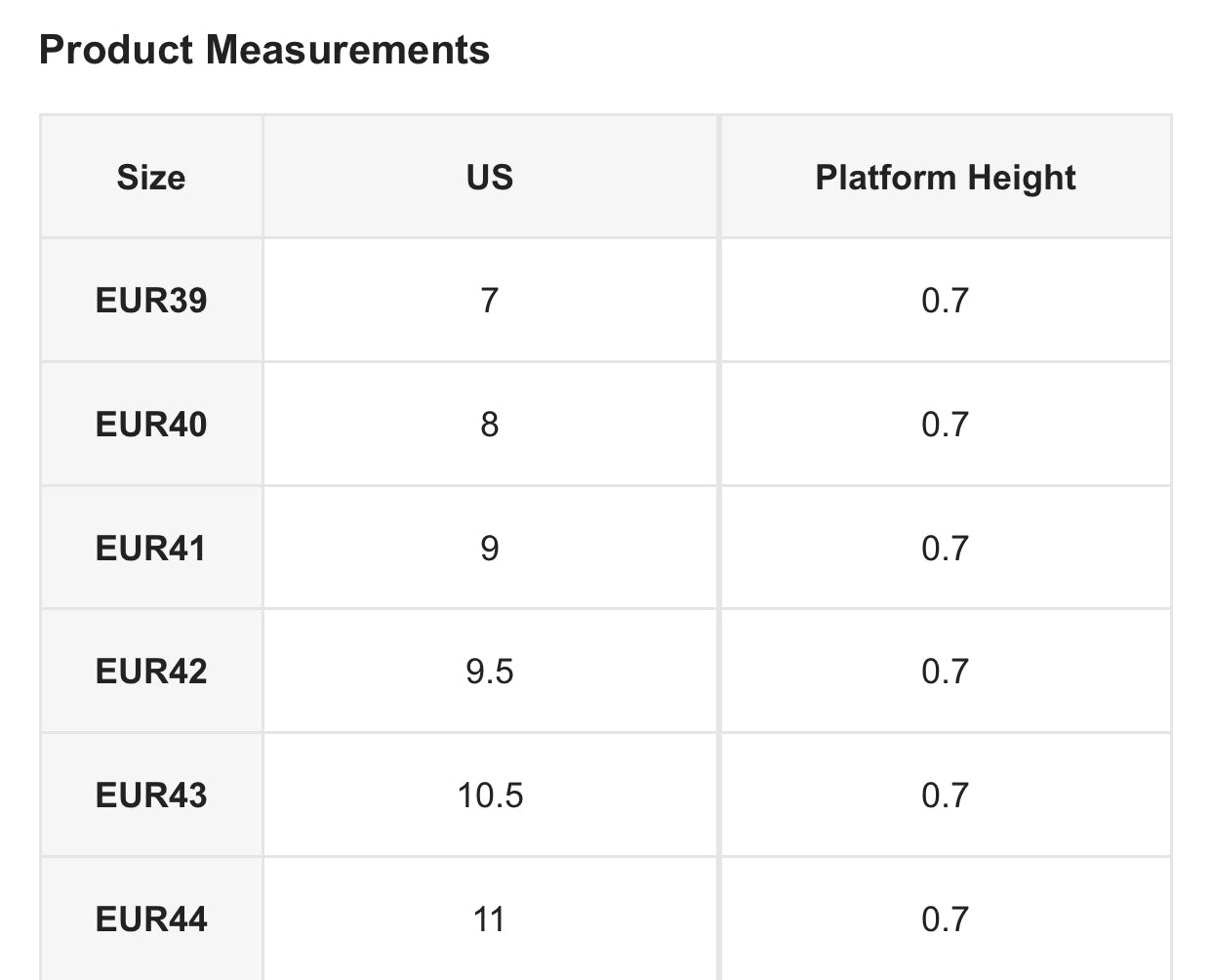Click US size 10.5 value
The height and width of the screenshot is (980, 1212).
490,796
